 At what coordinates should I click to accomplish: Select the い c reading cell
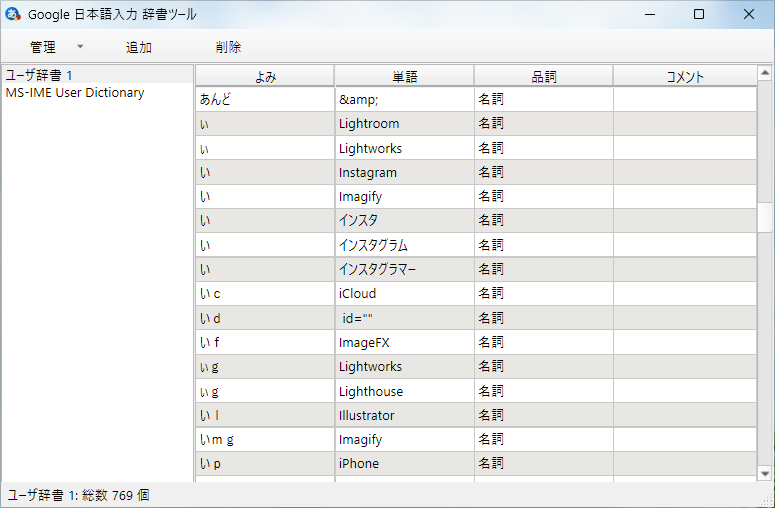265,294
